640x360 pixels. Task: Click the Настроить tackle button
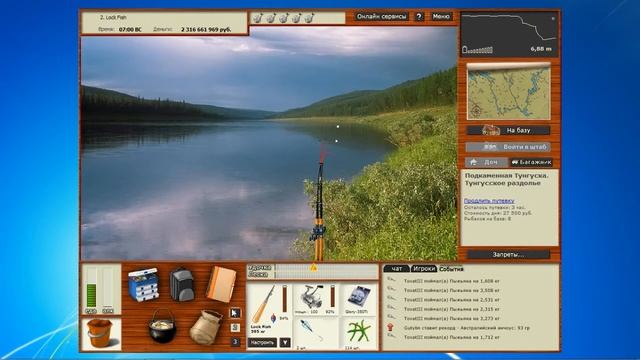(262, 342)
